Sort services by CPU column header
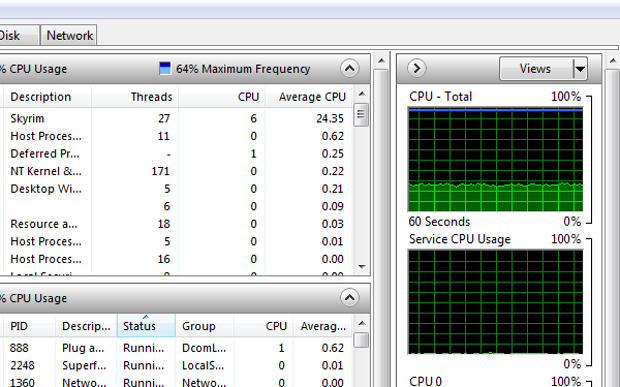Image resolution: width=620 pixels, height=387 pixels. pyautogui.click(x=264, y=326)
